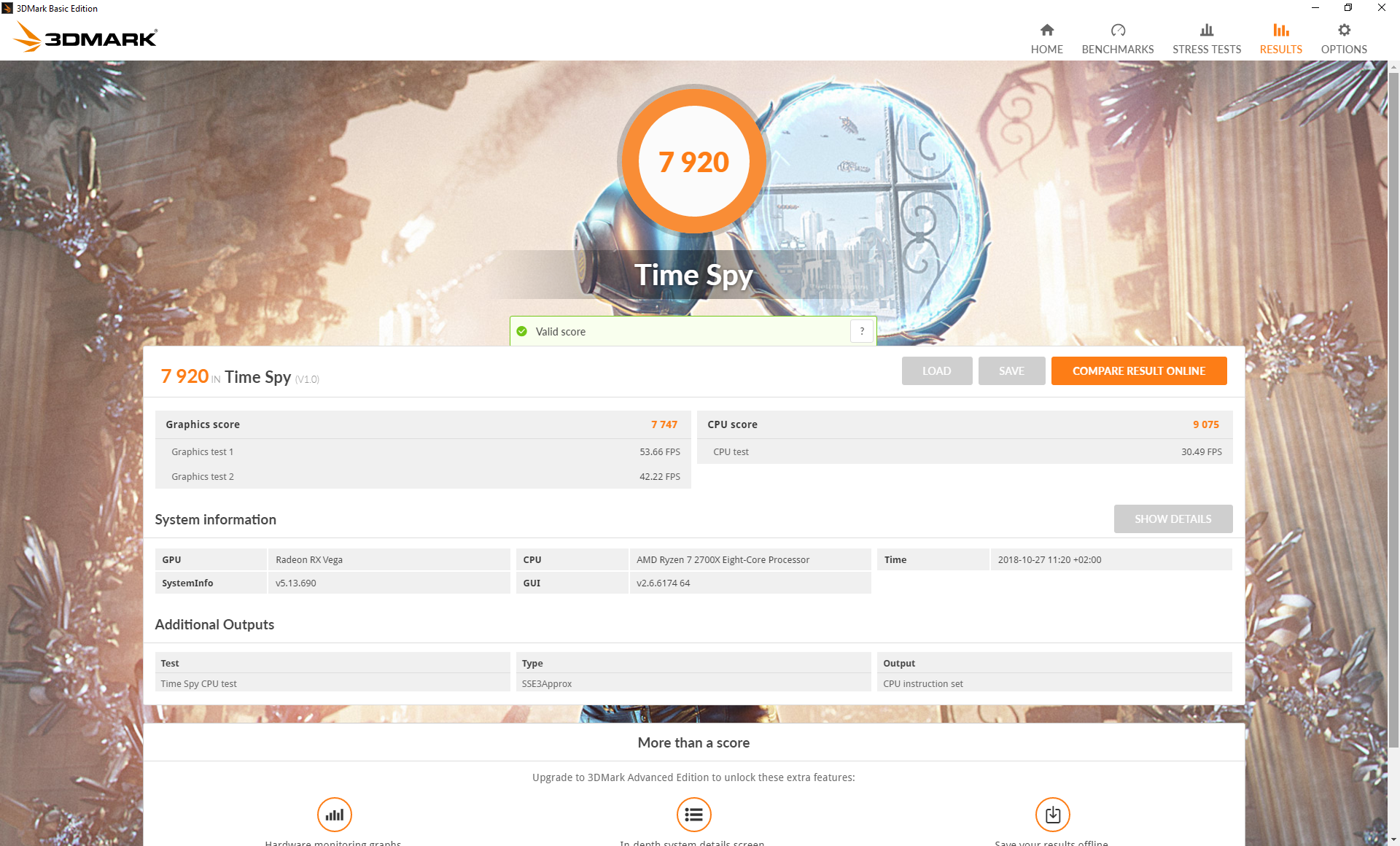Click the 3DMark logo

(x=85, y=37)
